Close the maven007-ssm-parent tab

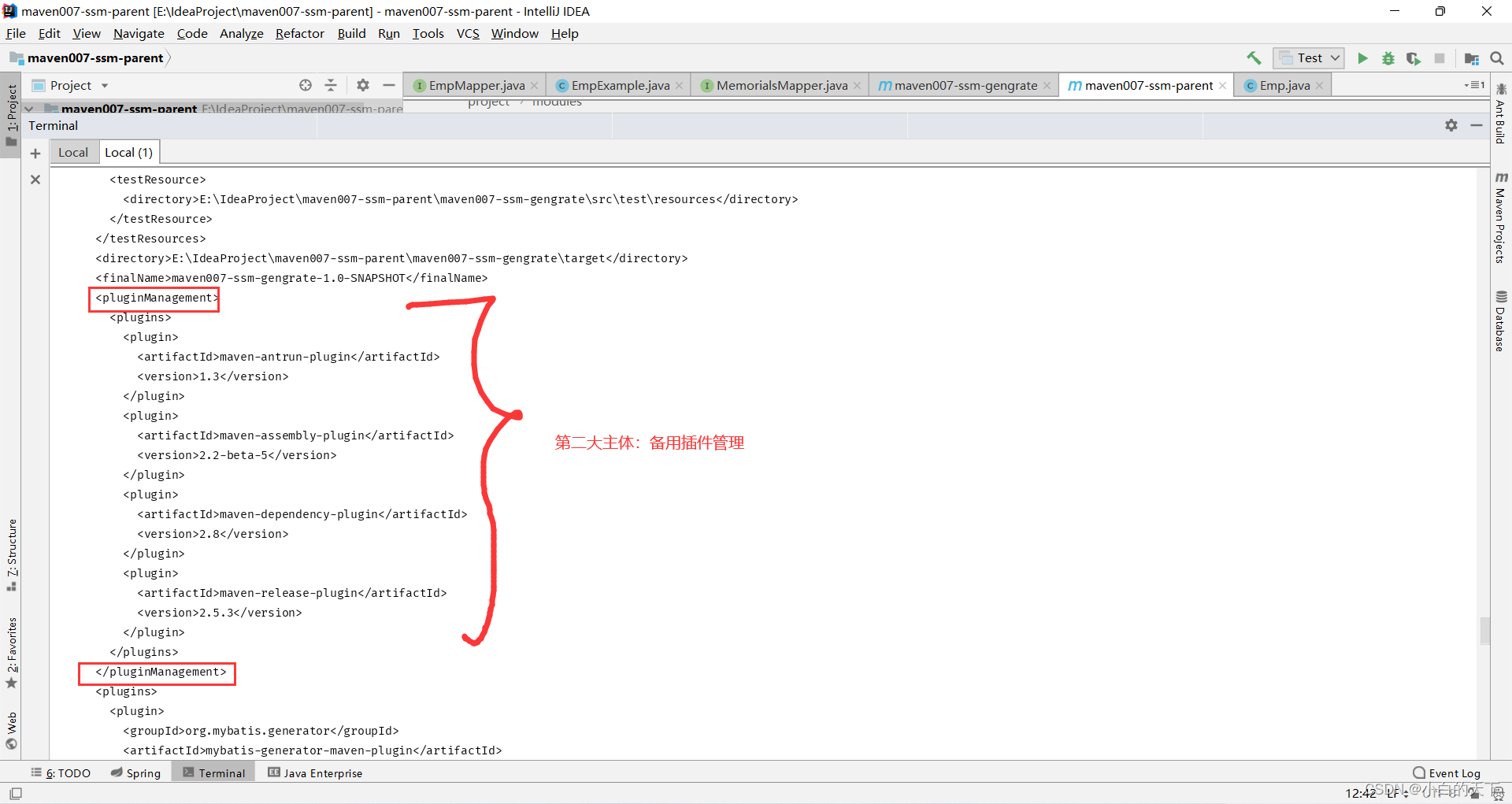[x=1223, y=86]
